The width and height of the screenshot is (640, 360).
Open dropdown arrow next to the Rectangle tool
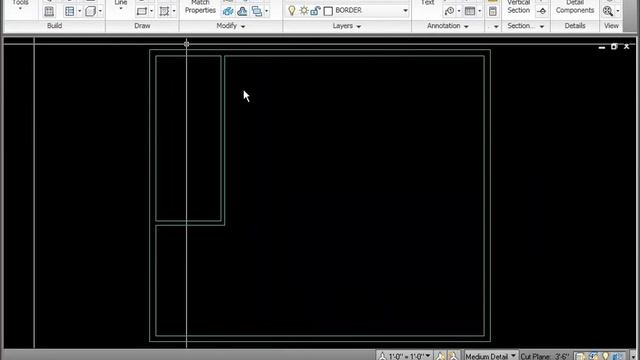pos(151,11)
